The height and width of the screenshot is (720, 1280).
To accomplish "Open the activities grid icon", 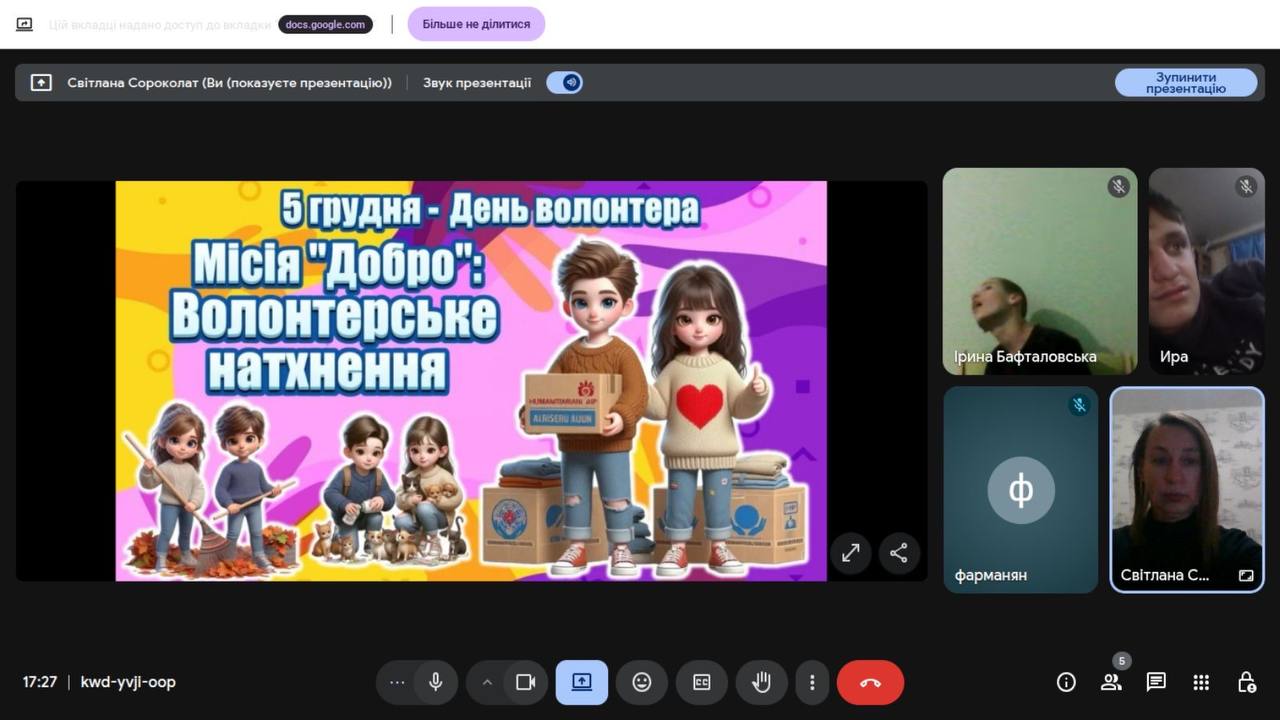I will (1201, 683).
